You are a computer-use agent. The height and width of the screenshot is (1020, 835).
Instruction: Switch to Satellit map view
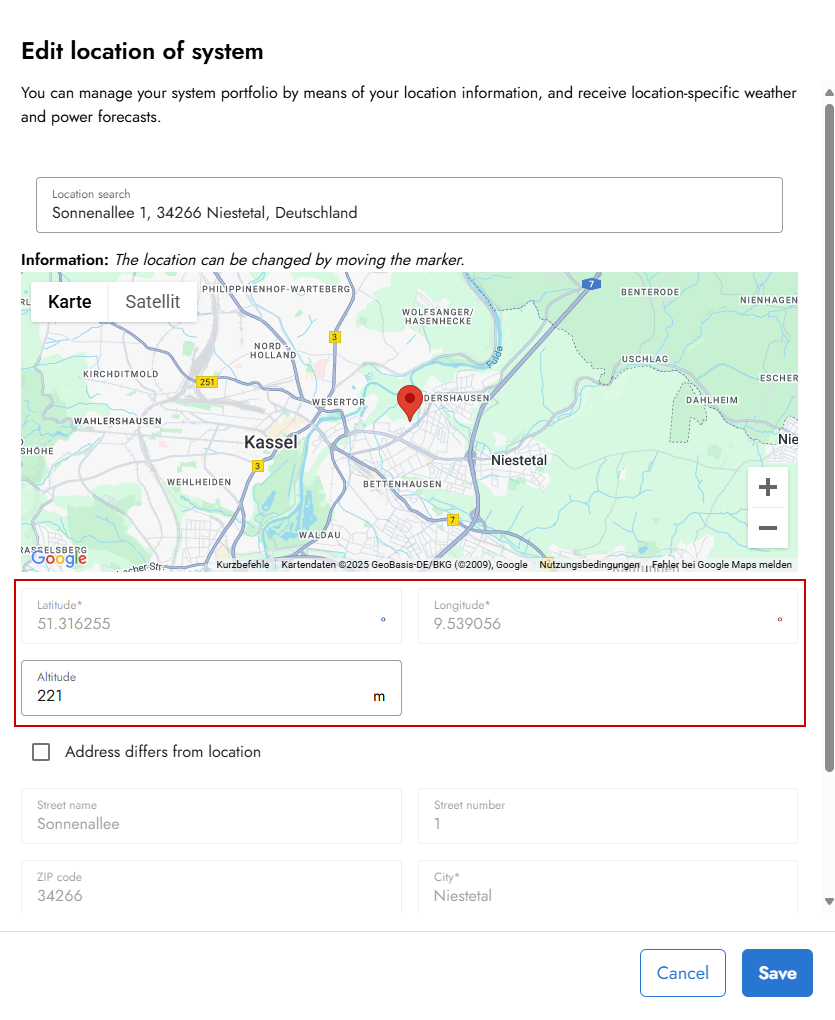152,301
